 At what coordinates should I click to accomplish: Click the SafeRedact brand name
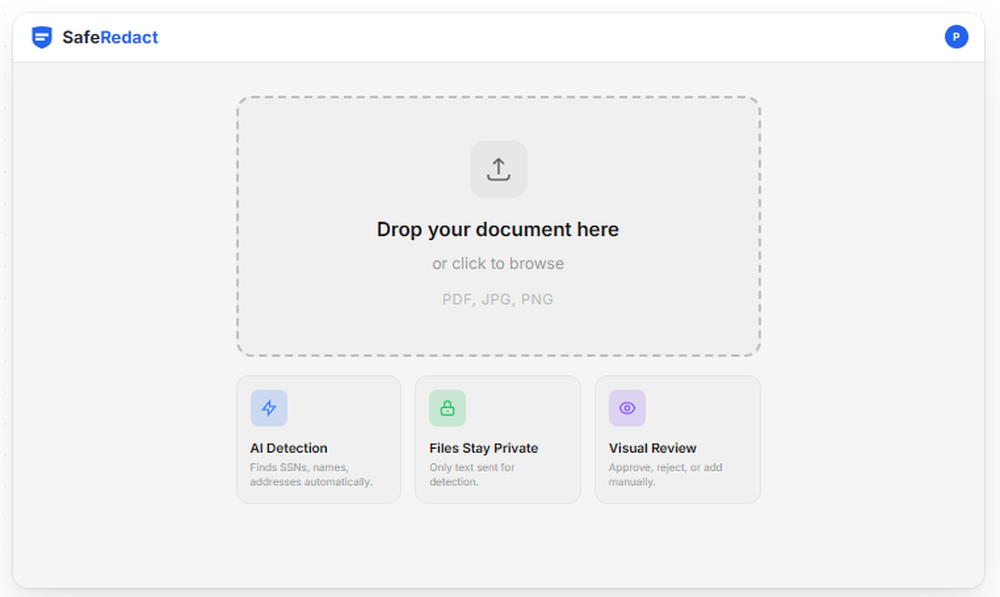tap(110, 37)
